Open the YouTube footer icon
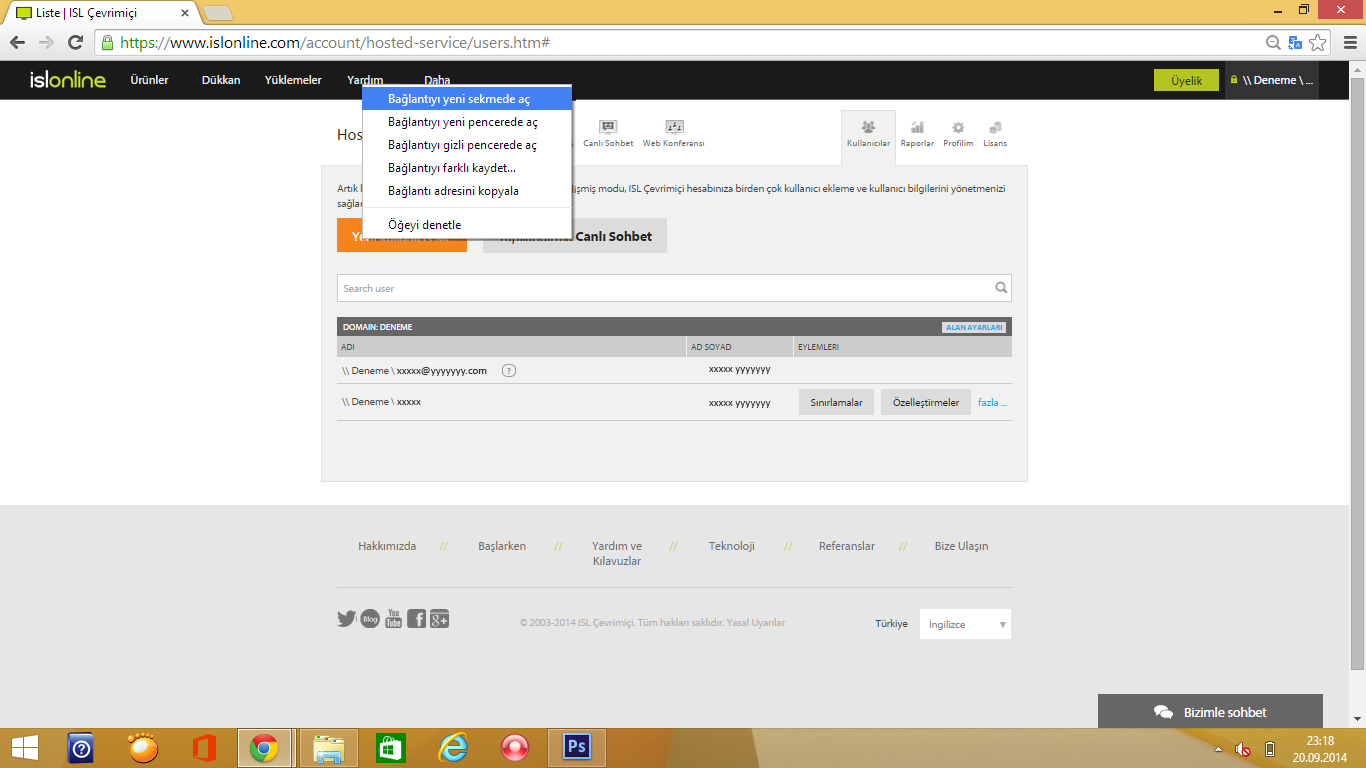This screenshot has height=768, width=1366. (x=394, y=619)
